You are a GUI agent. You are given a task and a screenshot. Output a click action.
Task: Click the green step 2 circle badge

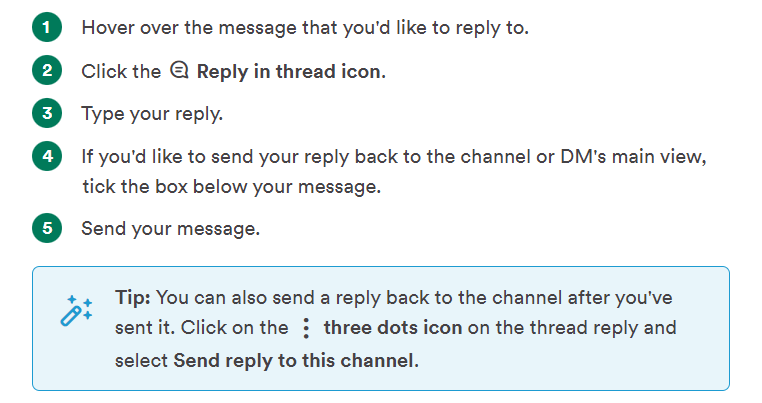tap(47, 70)
